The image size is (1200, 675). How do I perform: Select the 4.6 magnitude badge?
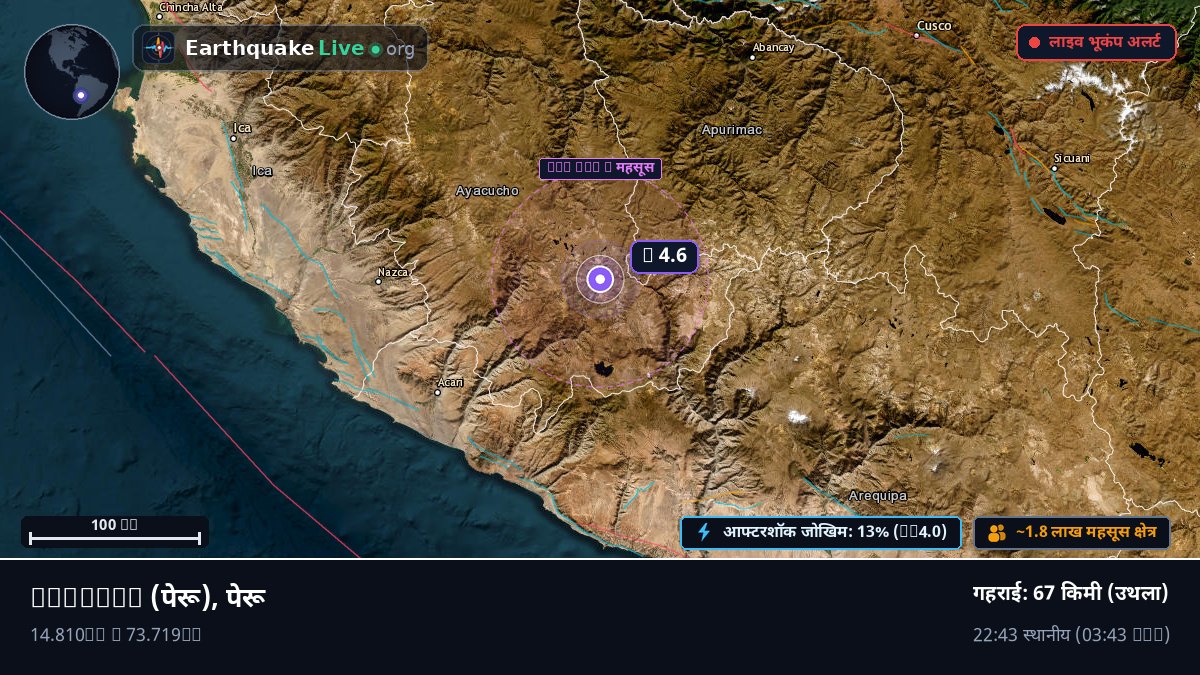click(664, 256)
